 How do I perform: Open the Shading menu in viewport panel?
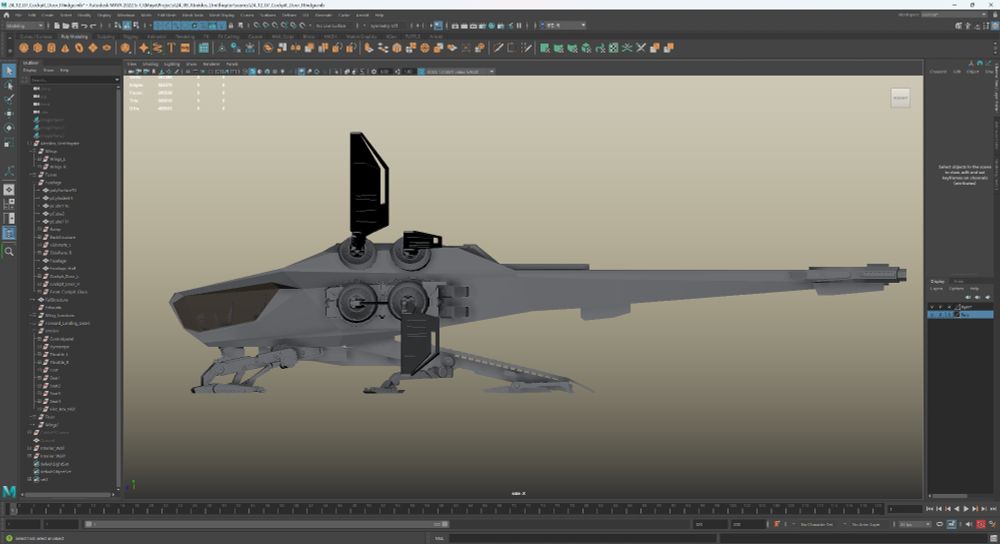150,63
